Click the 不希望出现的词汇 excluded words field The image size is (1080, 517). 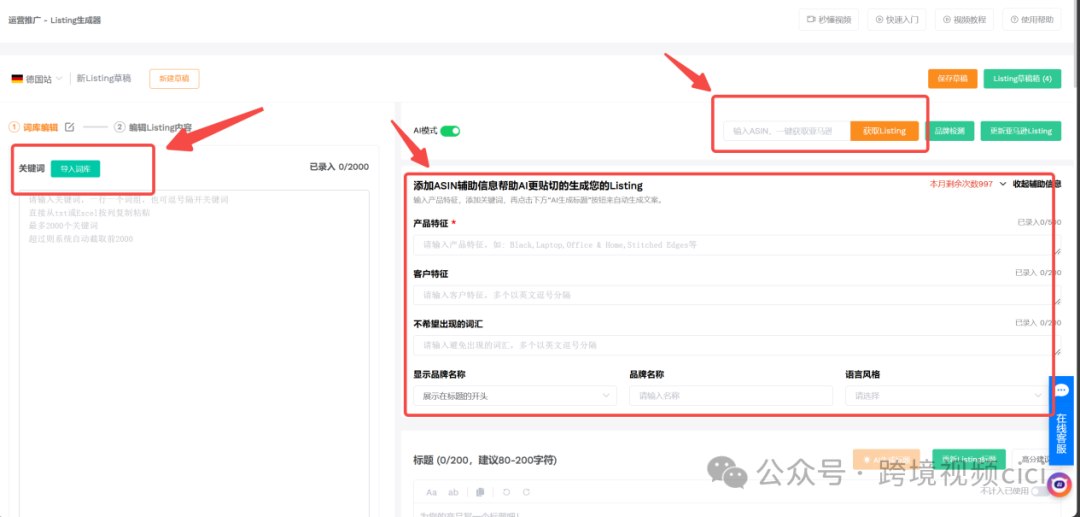pyautogui.click(x=737, y=345)
